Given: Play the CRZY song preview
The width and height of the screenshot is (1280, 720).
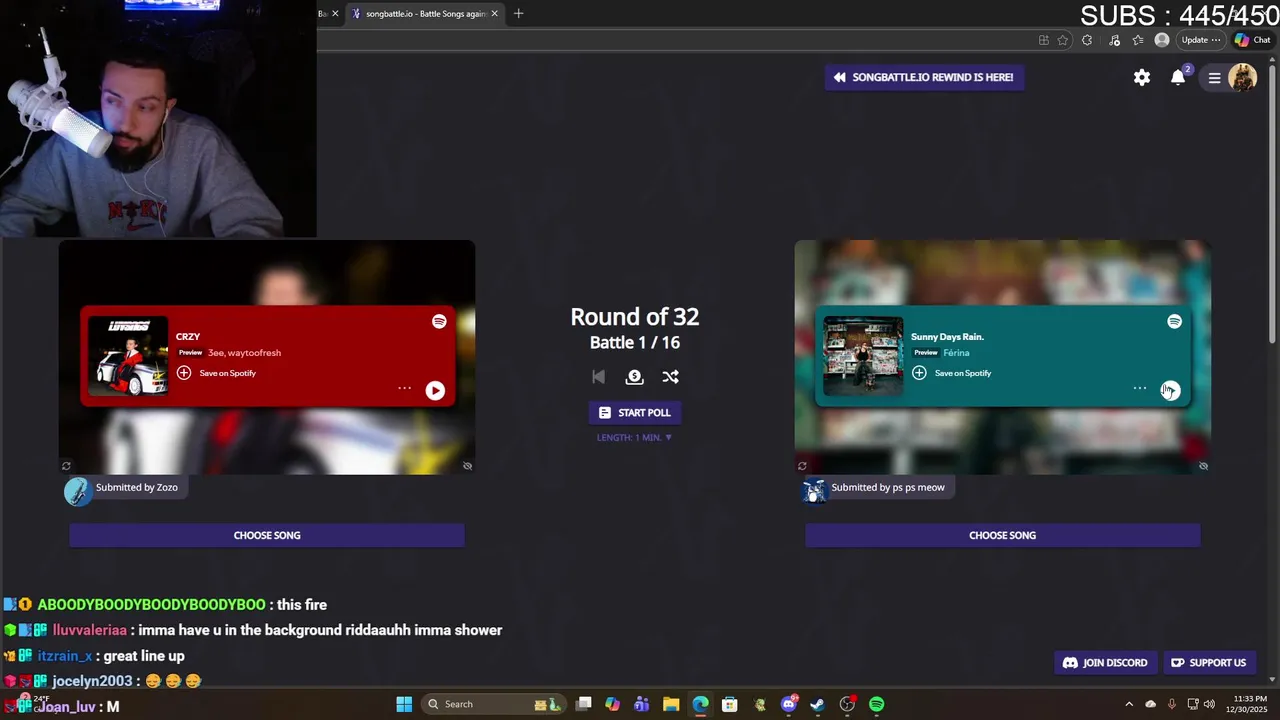Looking at the screenshot, I should click(x=435, y=391).
